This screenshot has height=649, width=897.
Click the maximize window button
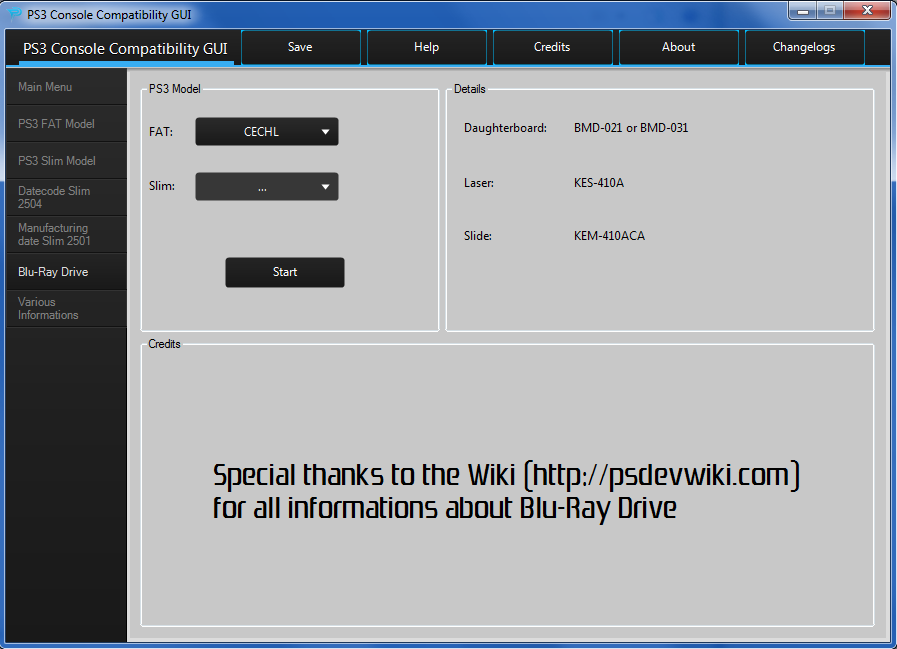point(830,11)
